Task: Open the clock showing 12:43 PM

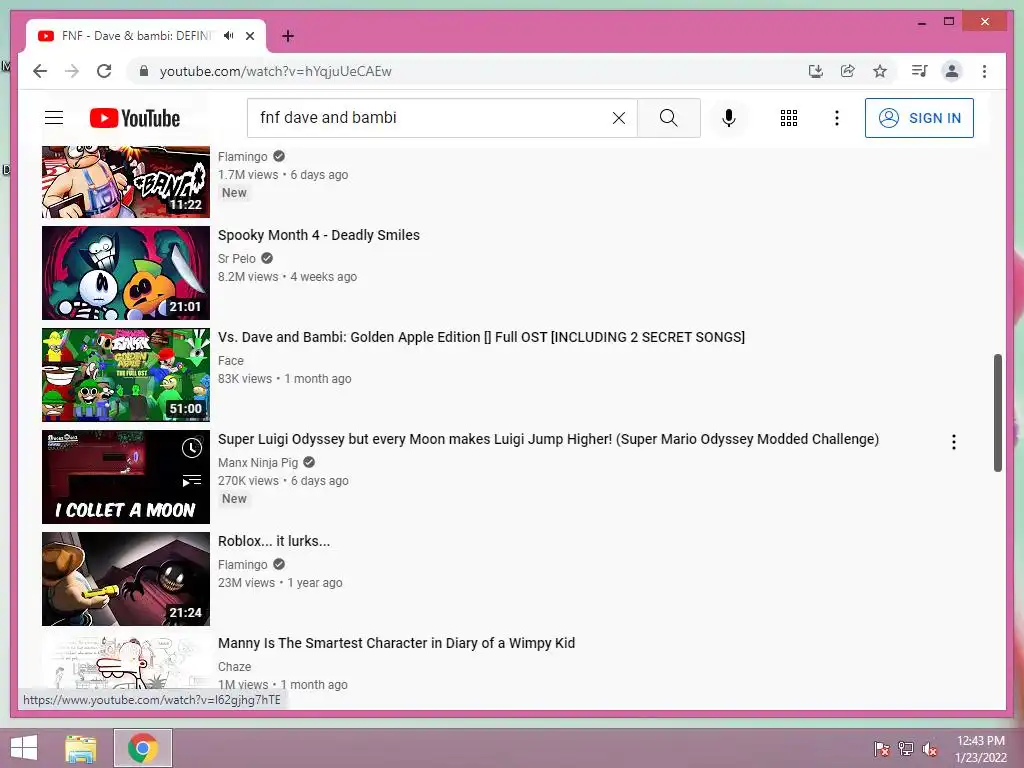Action: tap(981, 748)
